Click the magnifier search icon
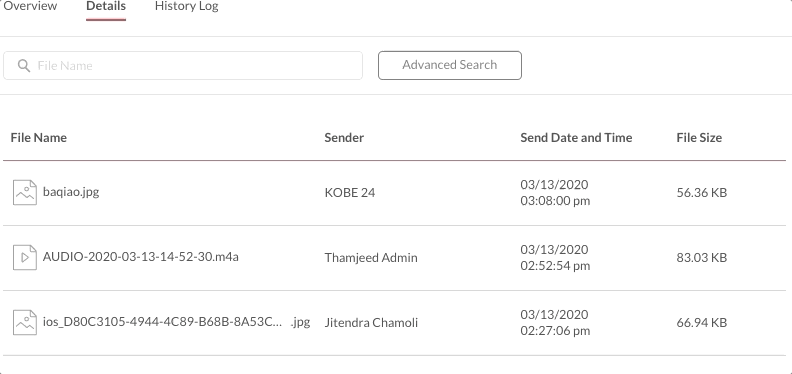This screenshot has height=374, width=792. coord(24,66)
